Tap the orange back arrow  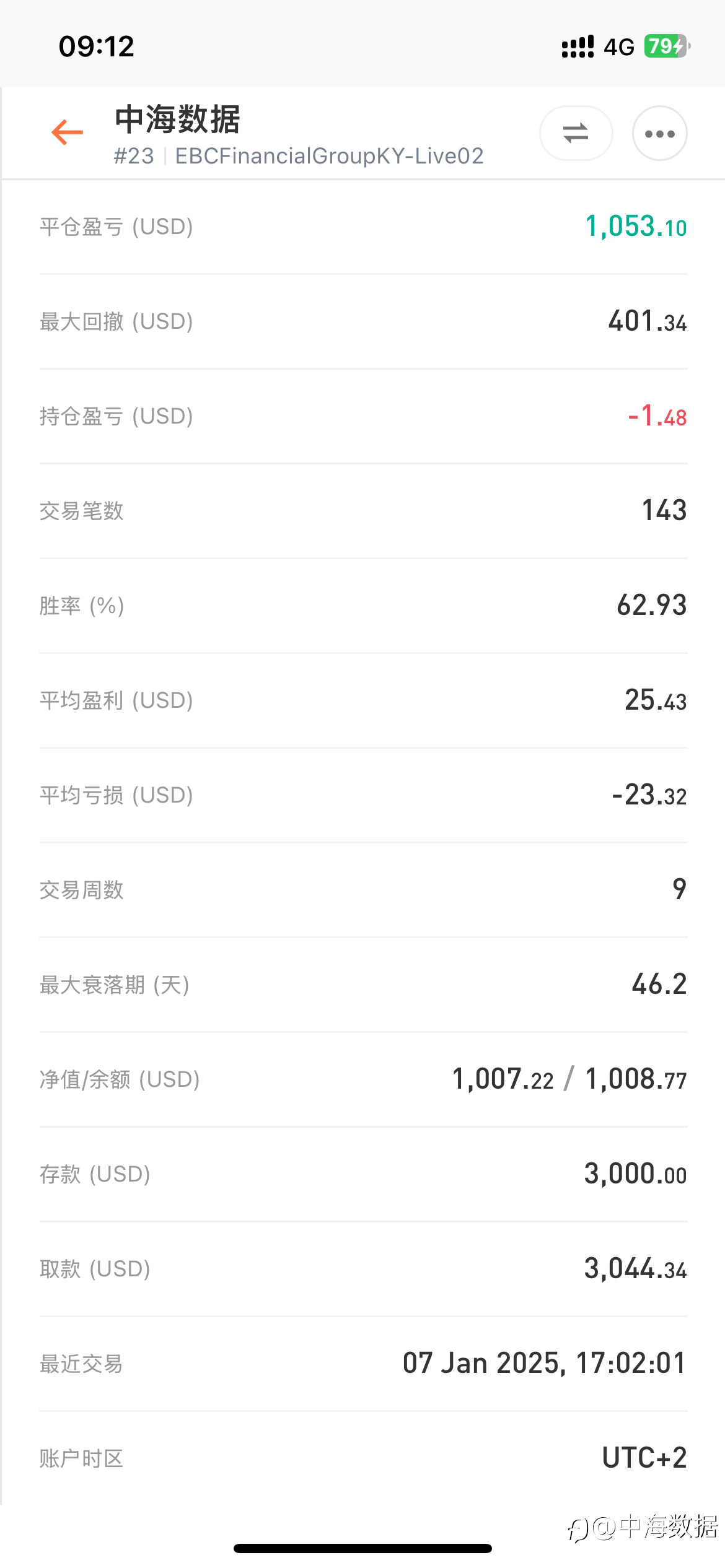[x=67, y=133]
